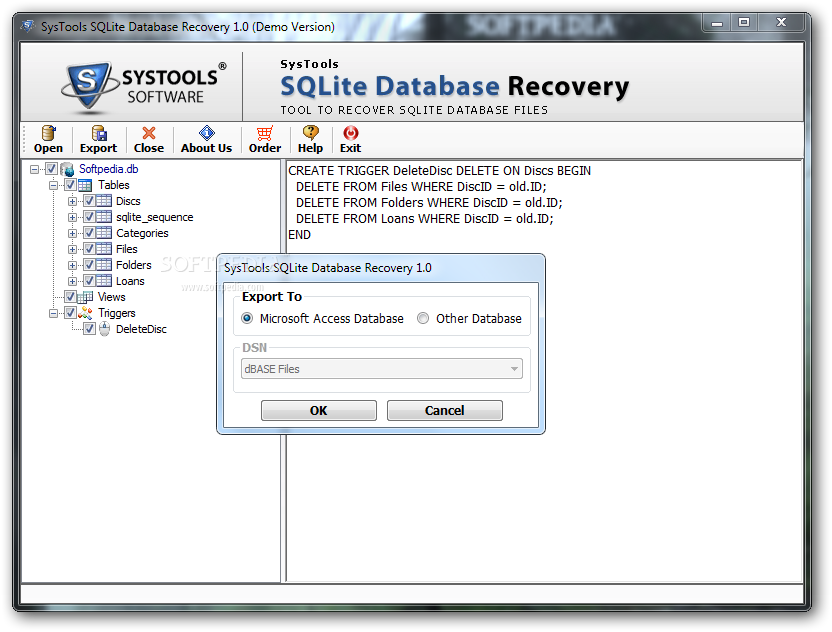Viewport: 832px width, 632px height.
Task: Open the DSN dBASE Files dropdown
Action: coord(382,369)
